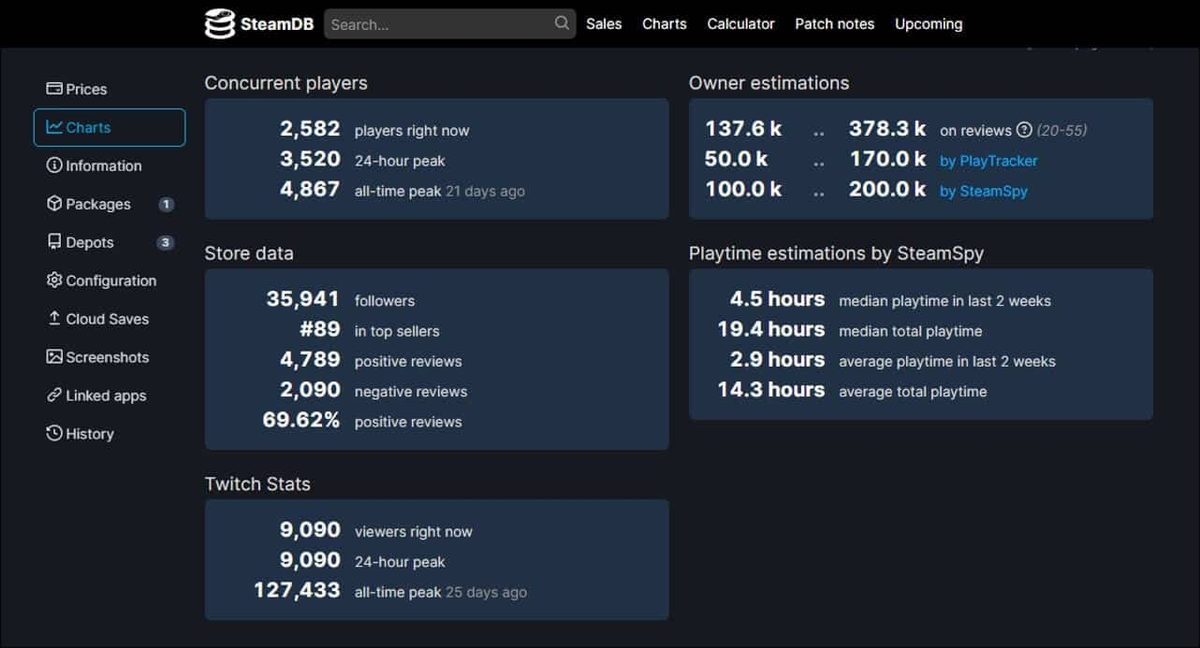Click the Concurrent players heading
Viewport: 1200px width, 648px height.
click(286, 84)
